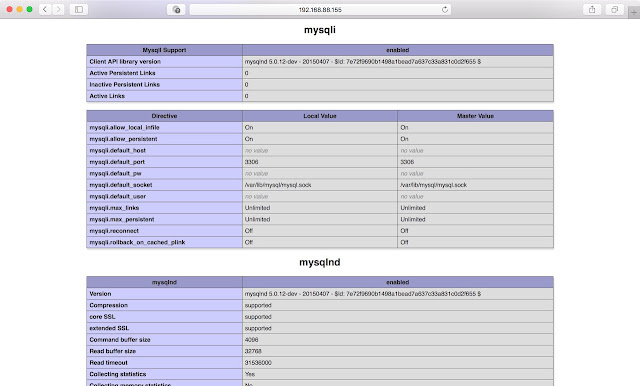Select the mysqli section heading

320,30
